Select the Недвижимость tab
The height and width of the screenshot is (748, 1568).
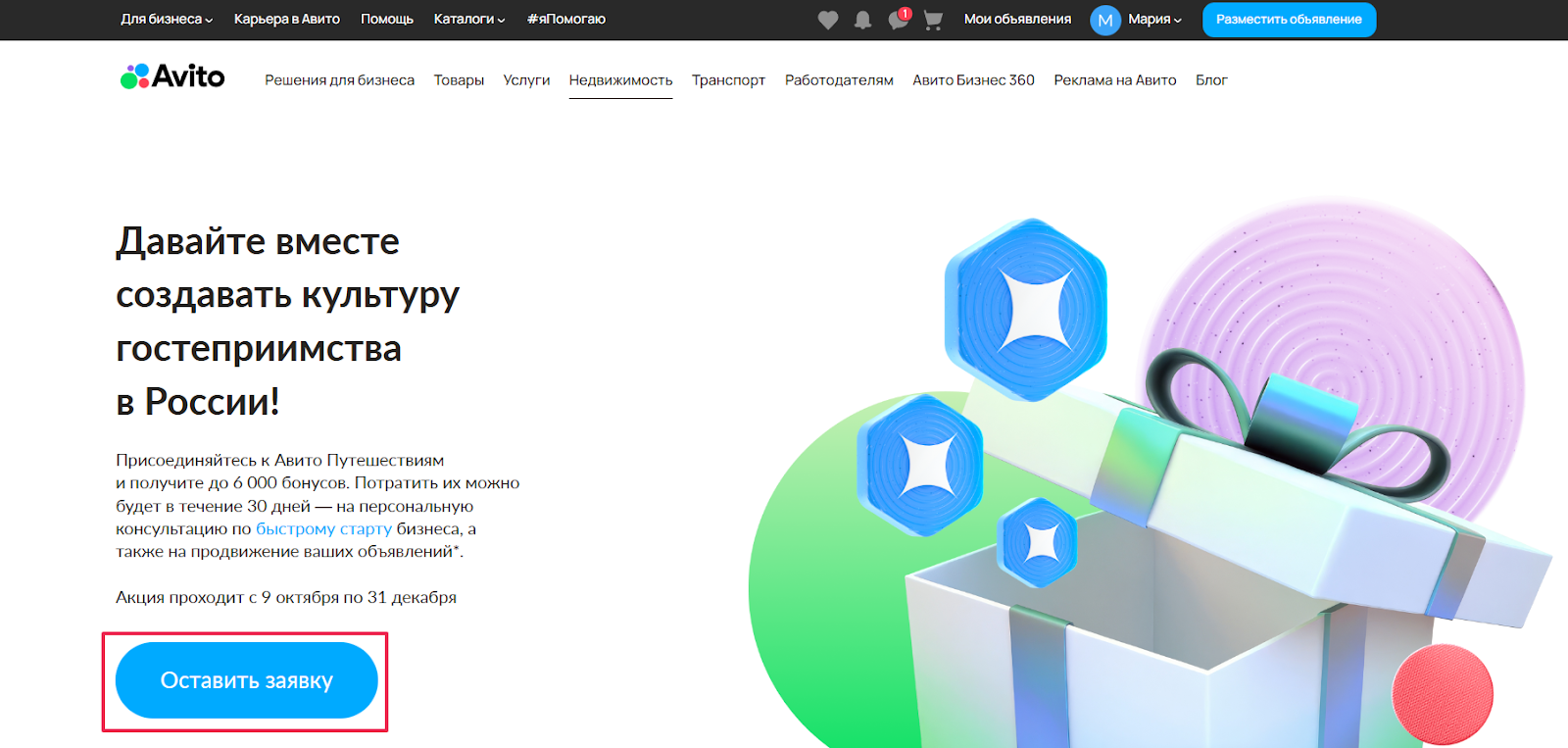click(620, 80)
